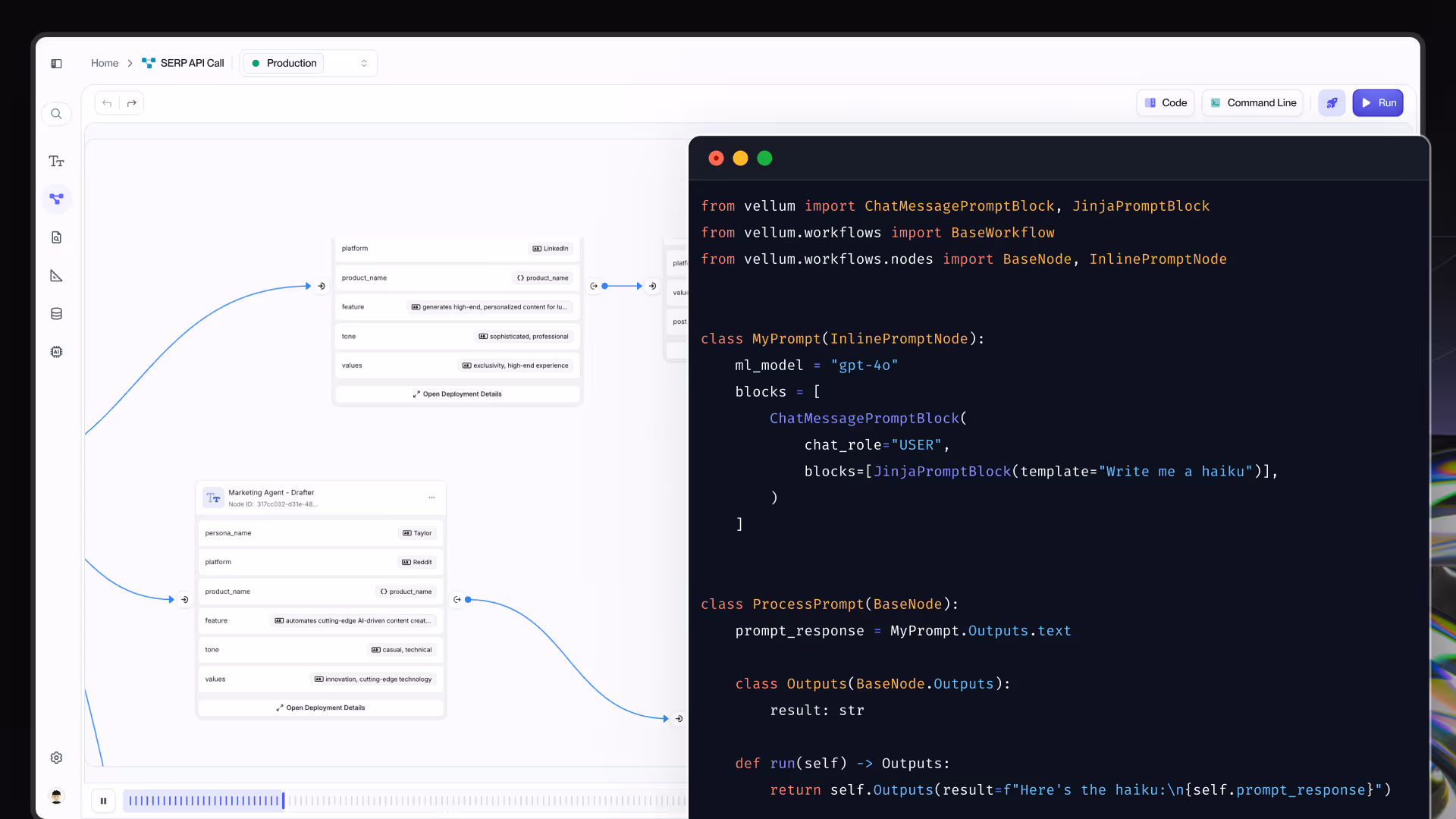1456x819 pixels.
Task: Open the workflows icon in sidebar
Action: coord(56,199)
